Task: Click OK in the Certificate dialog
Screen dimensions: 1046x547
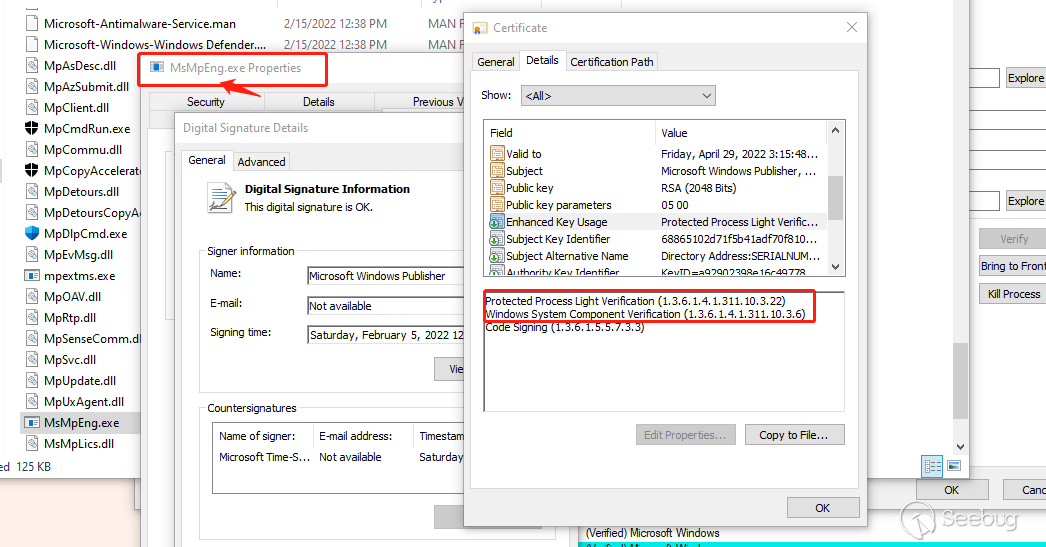Action: point(822,508)
